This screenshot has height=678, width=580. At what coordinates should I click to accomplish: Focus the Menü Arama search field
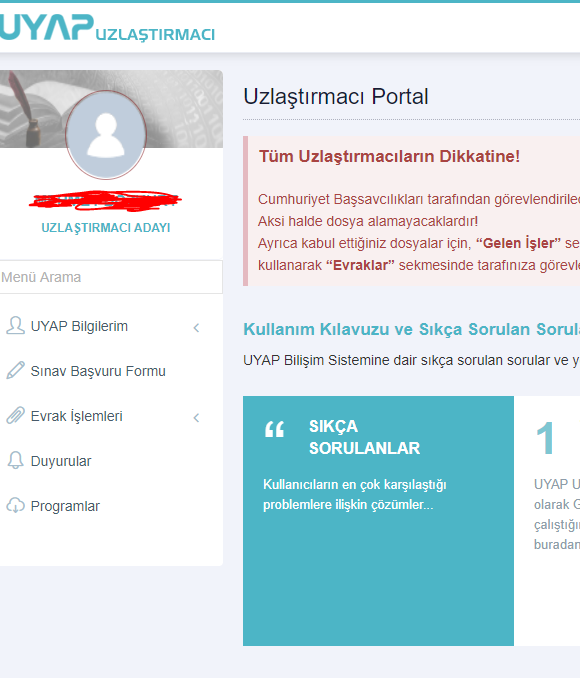pos(111,277)
